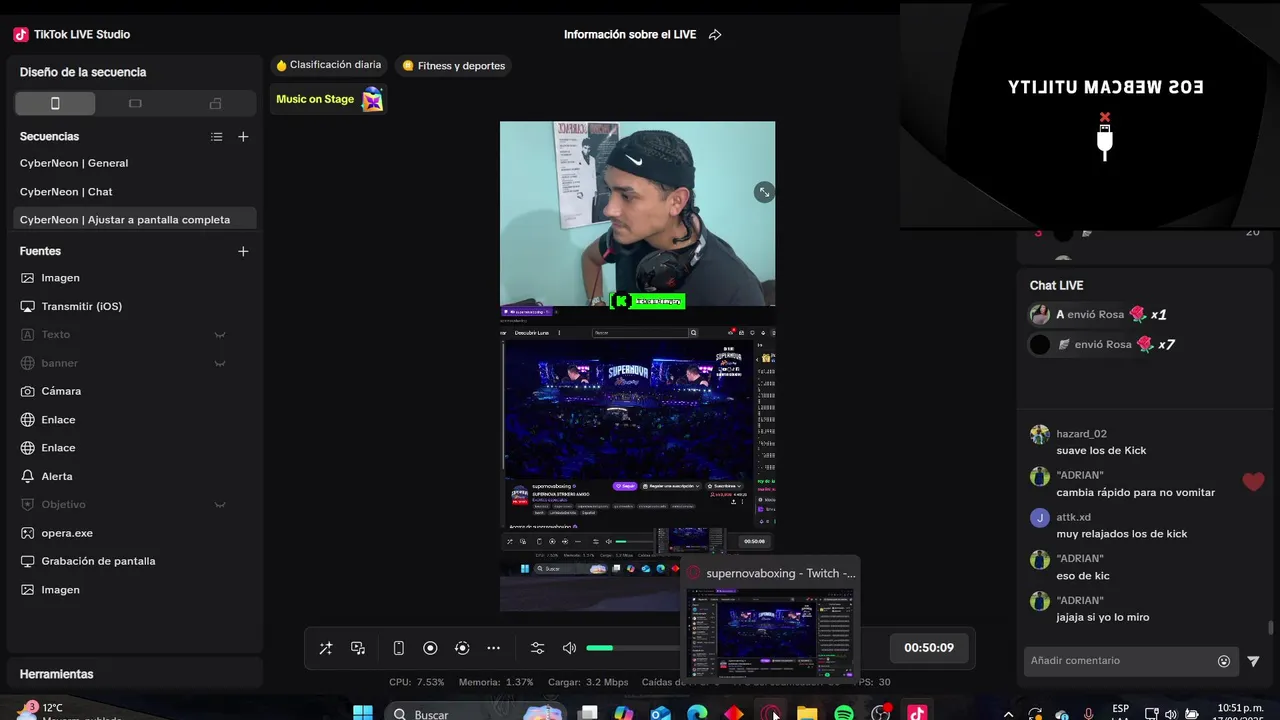
Task: Open the supernovaboxing Twitch thumbnail preview
Action: pos(769,633)
